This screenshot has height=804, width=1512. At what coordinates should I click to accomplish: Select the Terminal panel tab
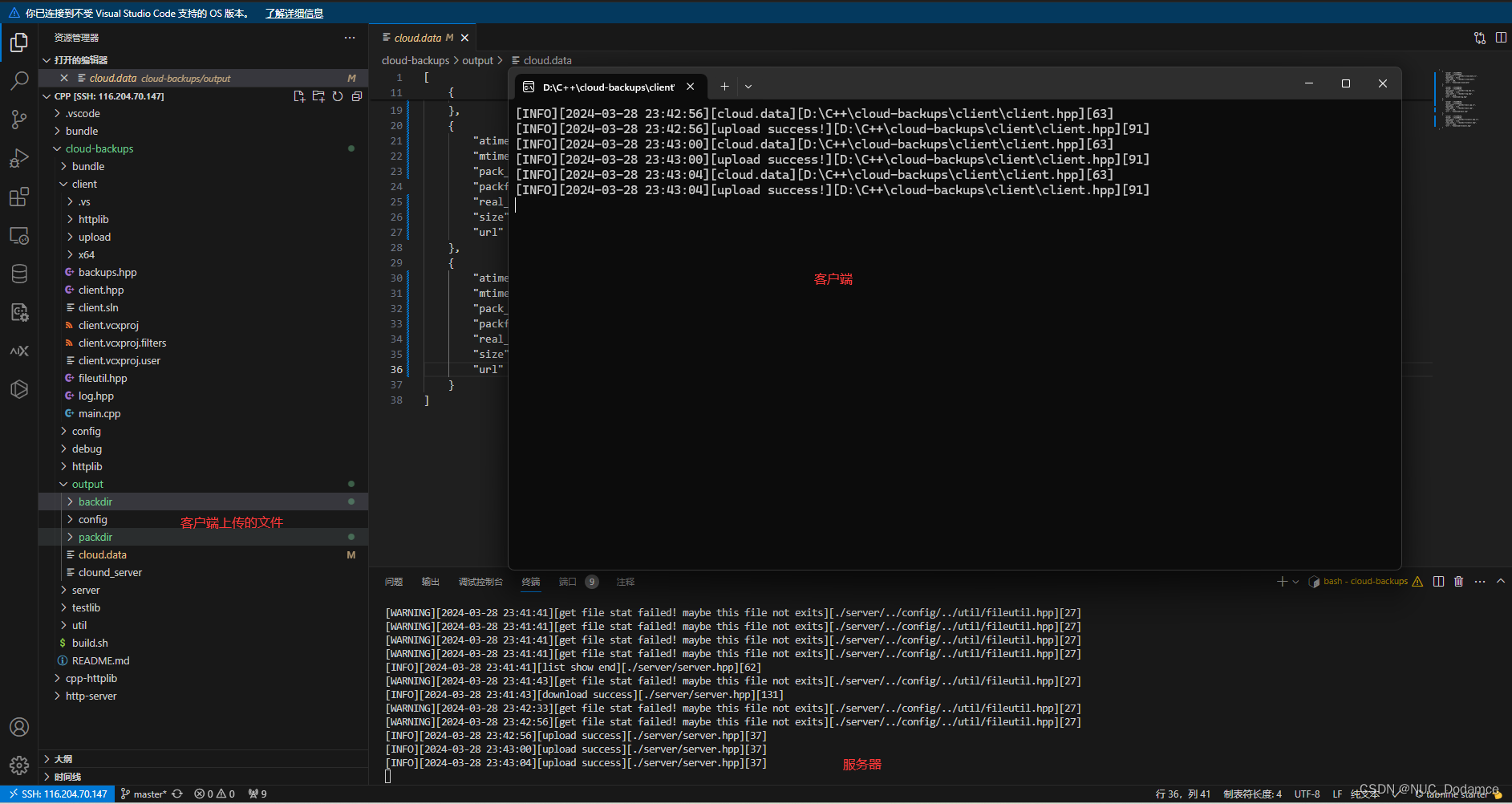click(531, 582)
